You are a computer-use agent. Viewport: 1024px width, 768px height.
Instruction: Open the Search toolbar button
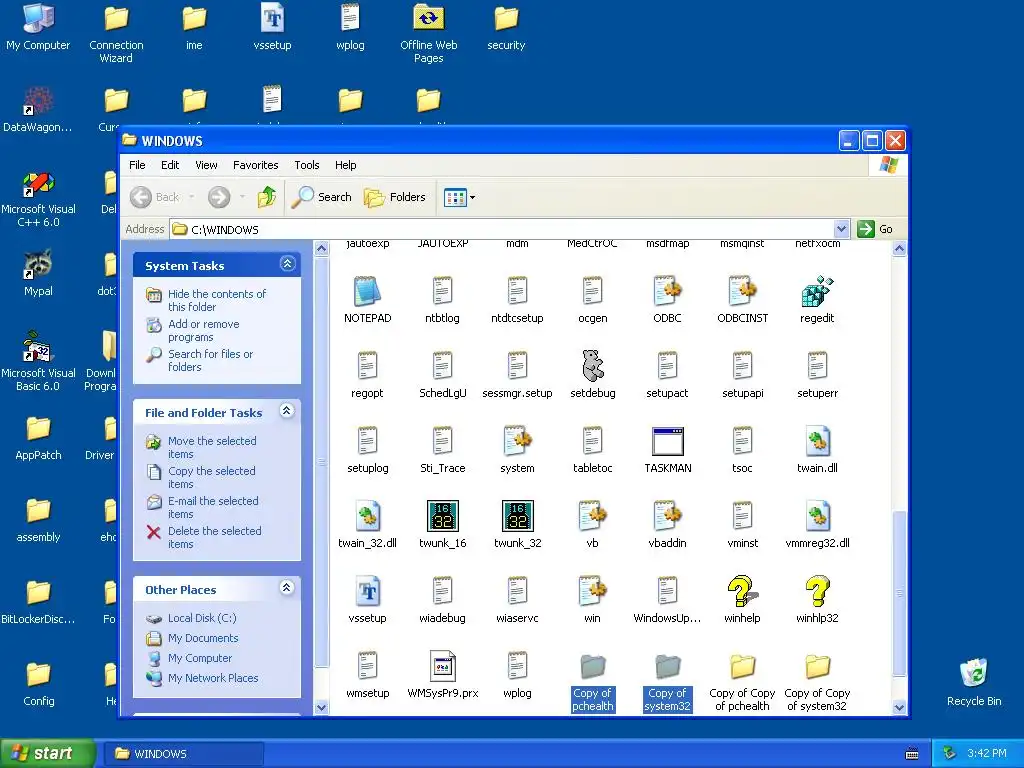click(x=322, y=197)
